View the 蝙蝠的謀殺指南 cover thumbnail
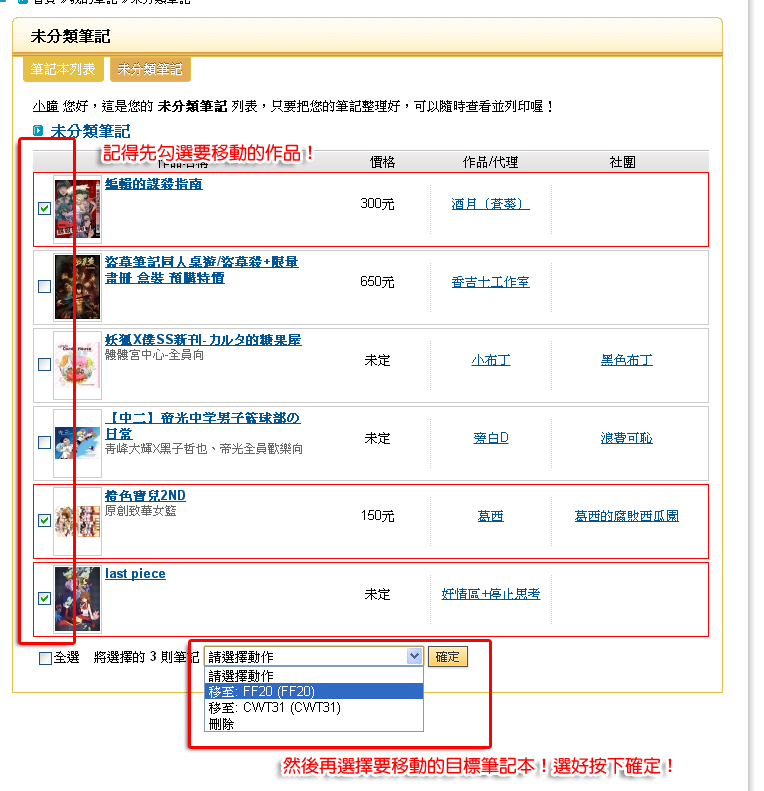 pos(78,209)
